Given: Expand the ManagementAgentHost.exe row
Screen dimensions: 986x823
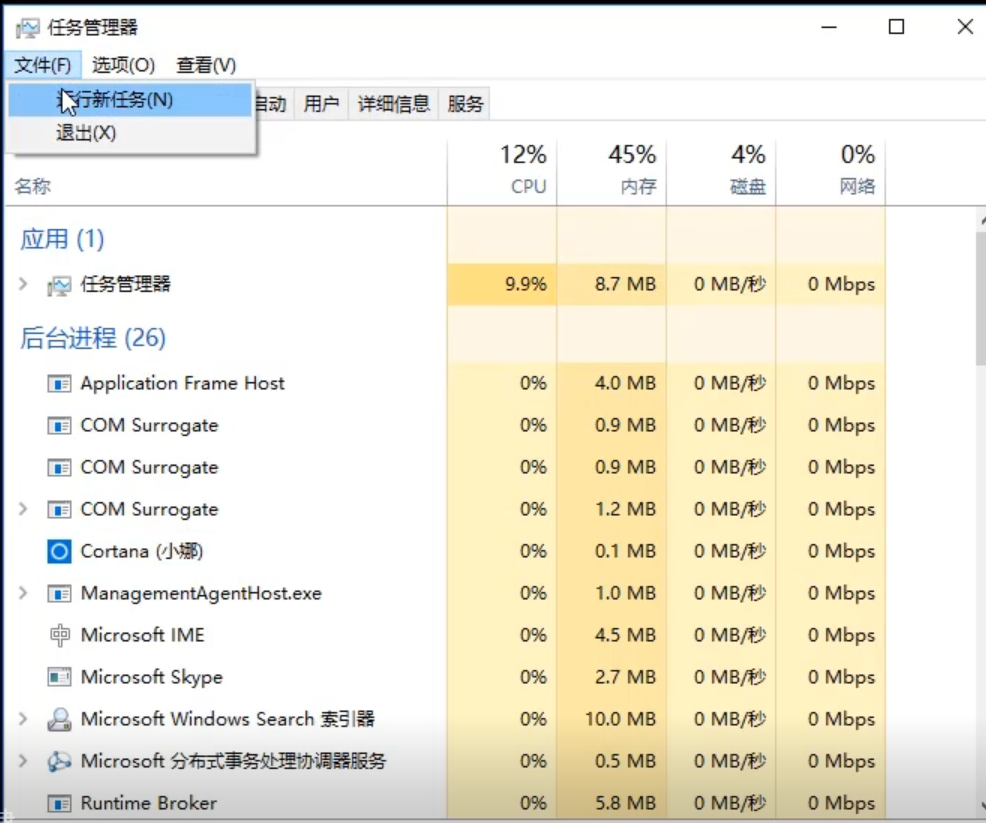Looking at the screenshot, I should click(x=23, y=592).
